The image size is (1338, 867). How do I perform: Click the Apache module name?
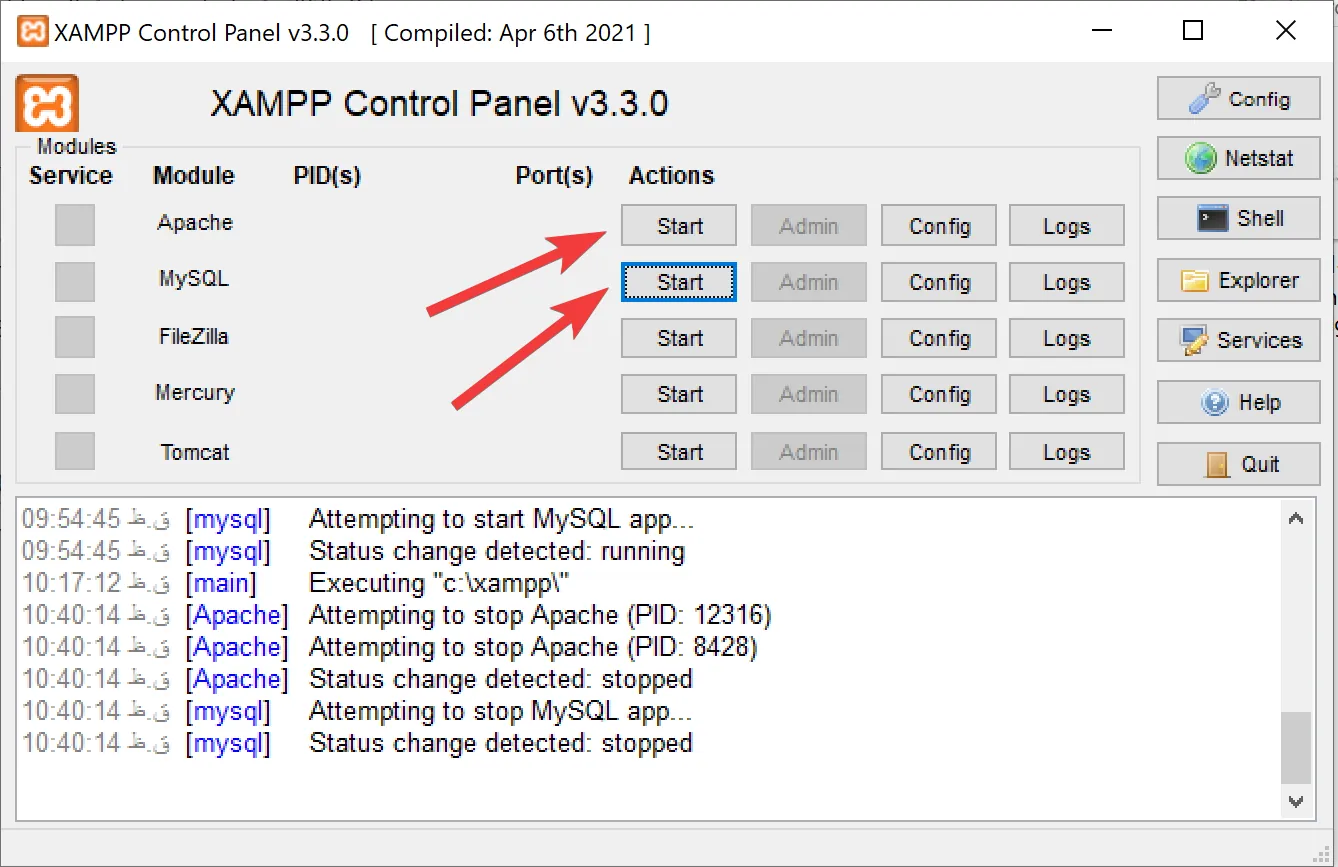pyautogui.click(x=195, y=222)
